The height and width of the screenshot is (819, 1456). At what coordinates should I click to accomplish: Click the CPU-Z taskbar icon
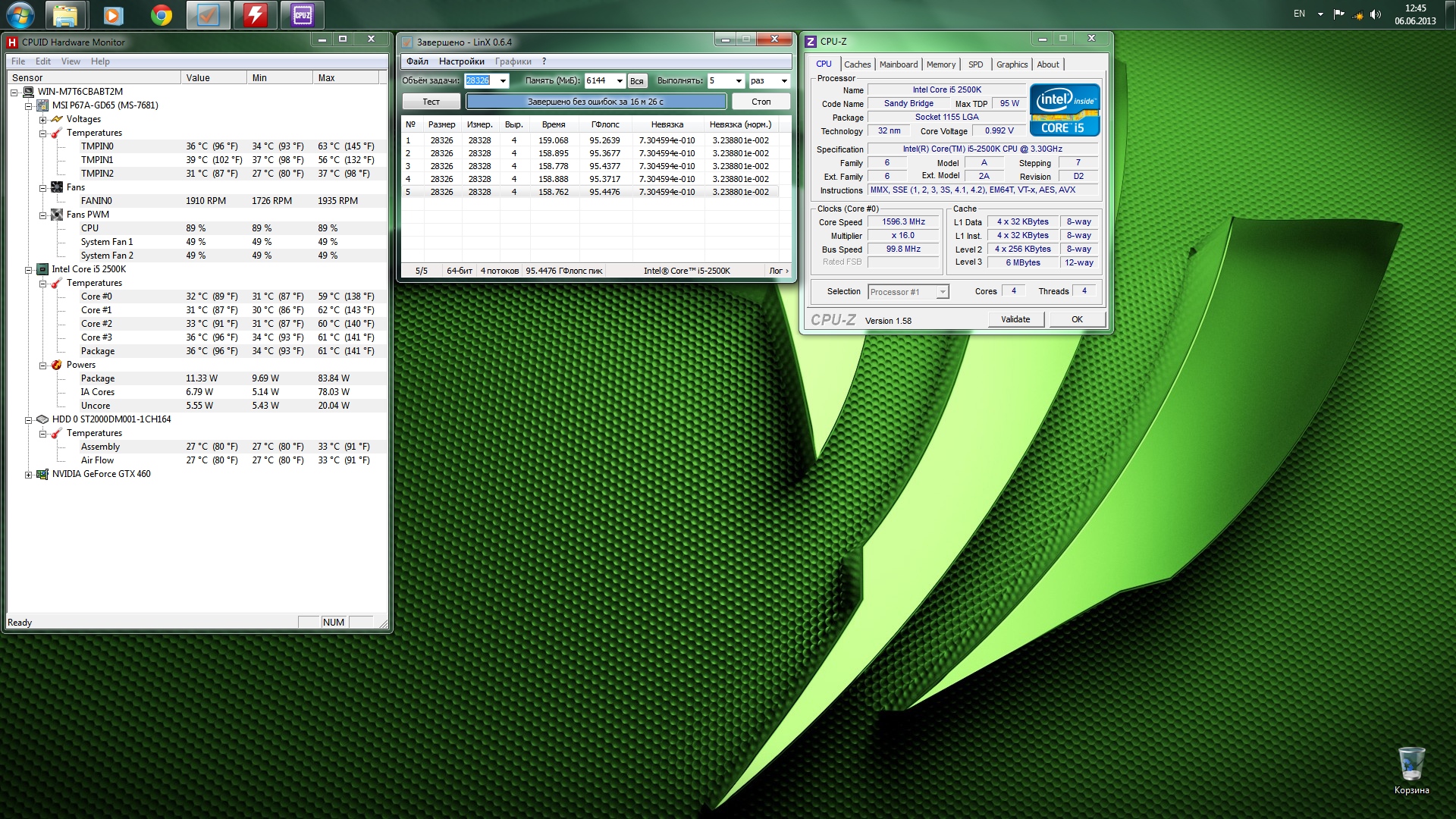302,15
